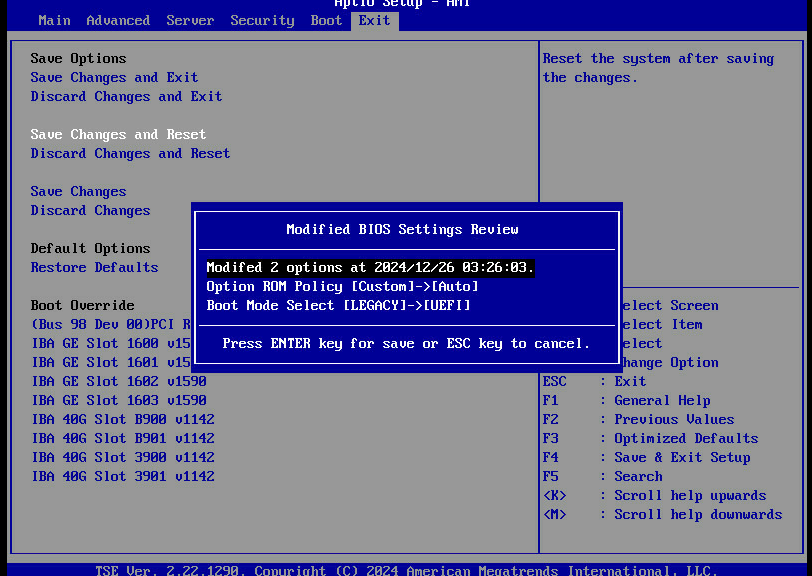Click the Boot Override heading

[82, 306]
